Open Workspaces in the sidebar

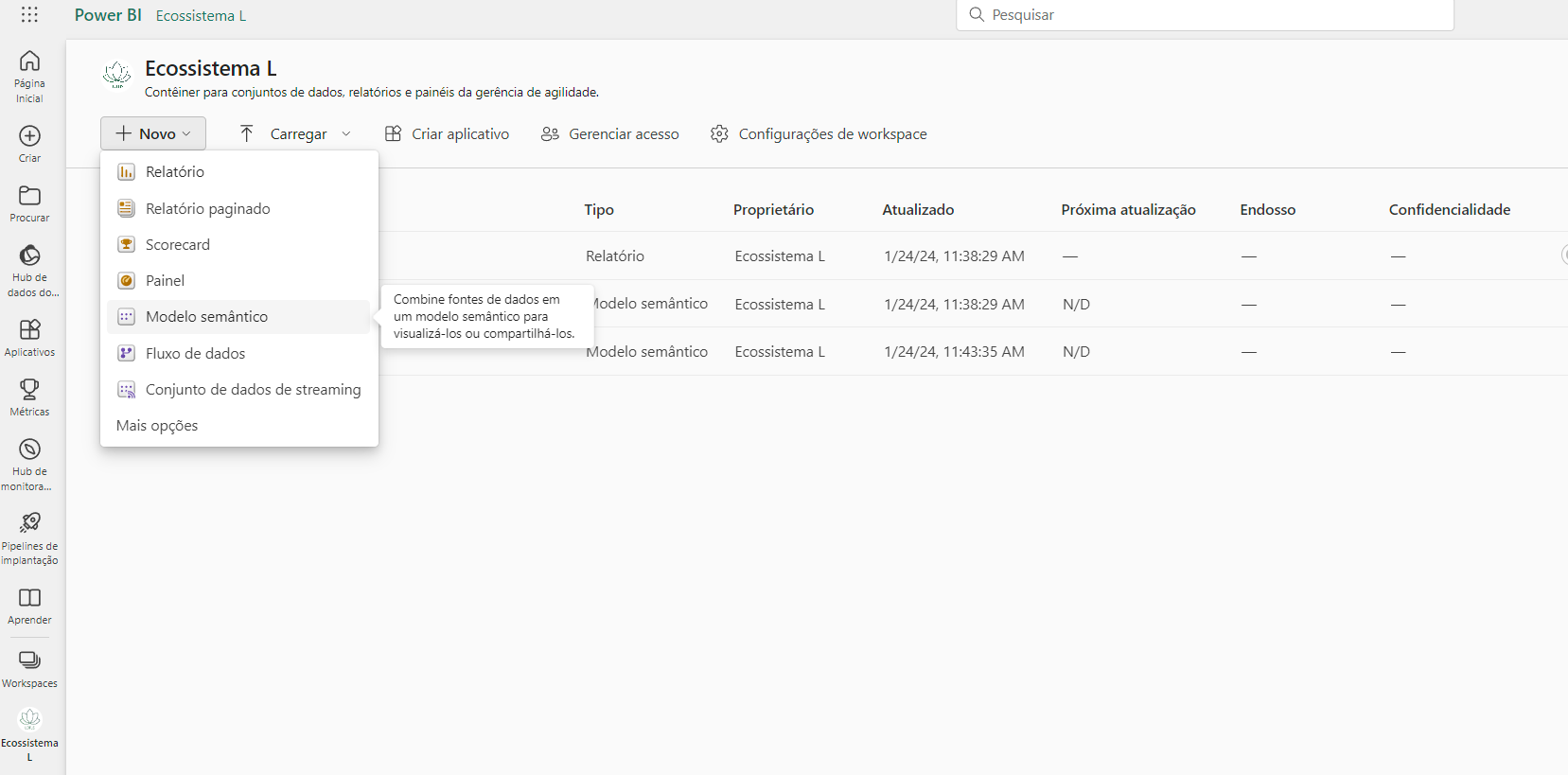[x=29, y=669]
